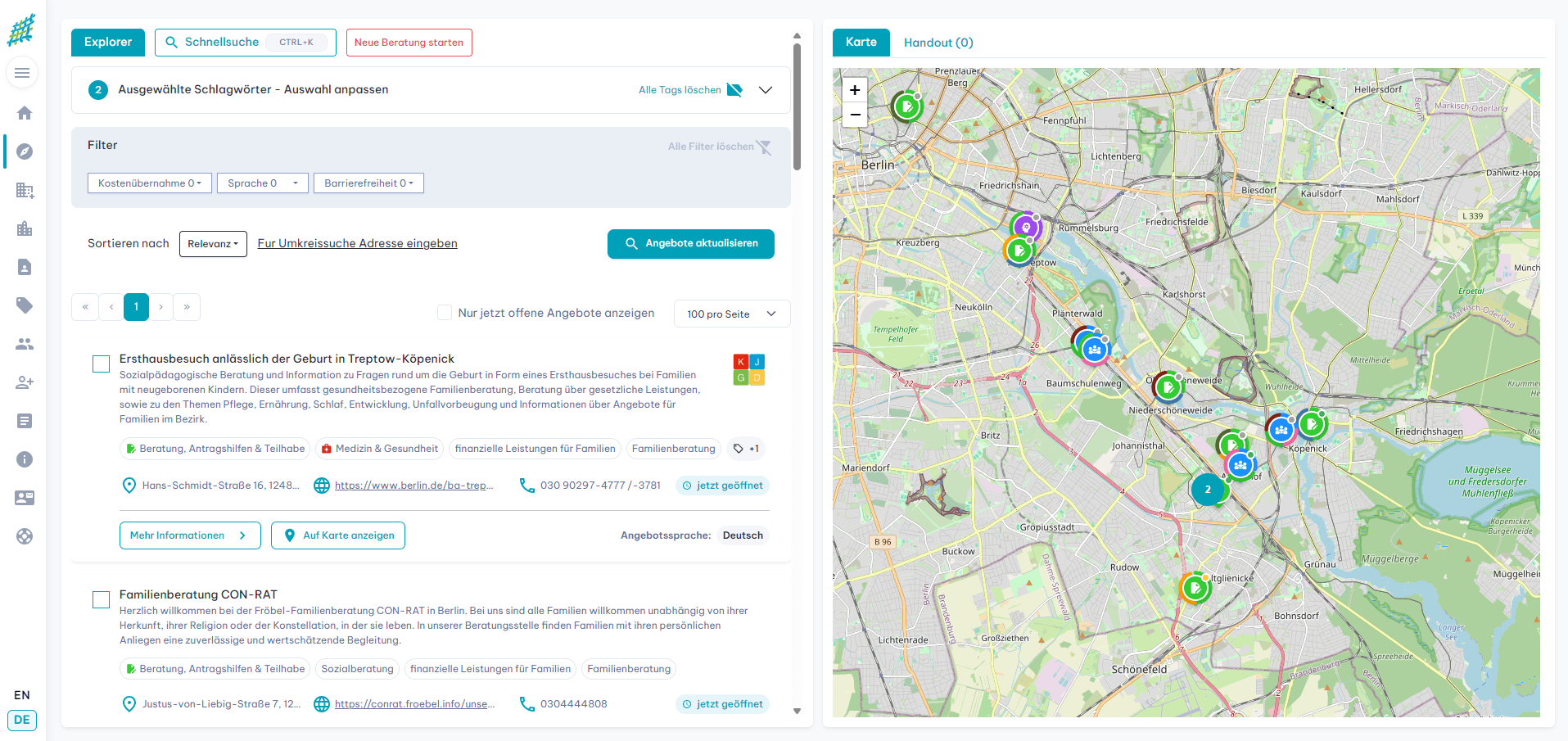Click 'Mehr Informationen' for first offer

coord(190,535)
